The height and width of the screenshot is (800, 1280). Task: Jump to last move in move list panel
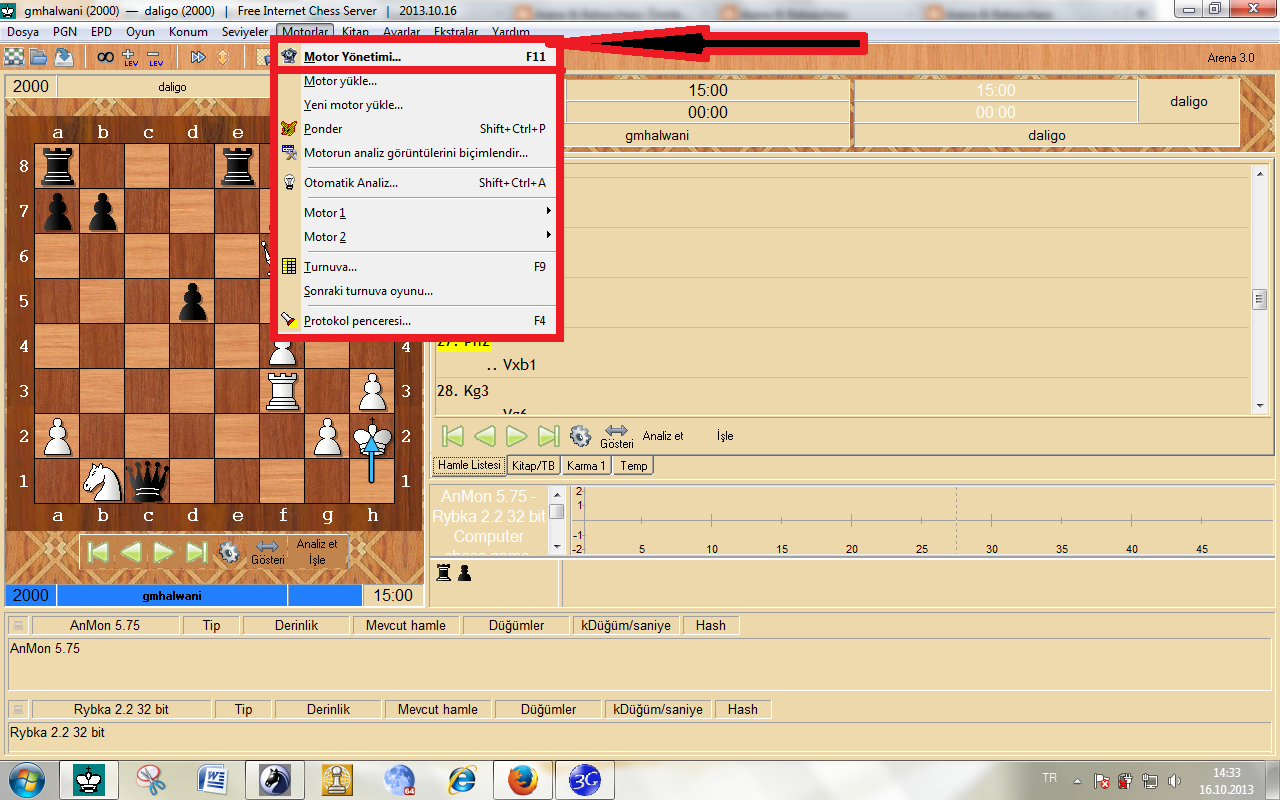548,436
